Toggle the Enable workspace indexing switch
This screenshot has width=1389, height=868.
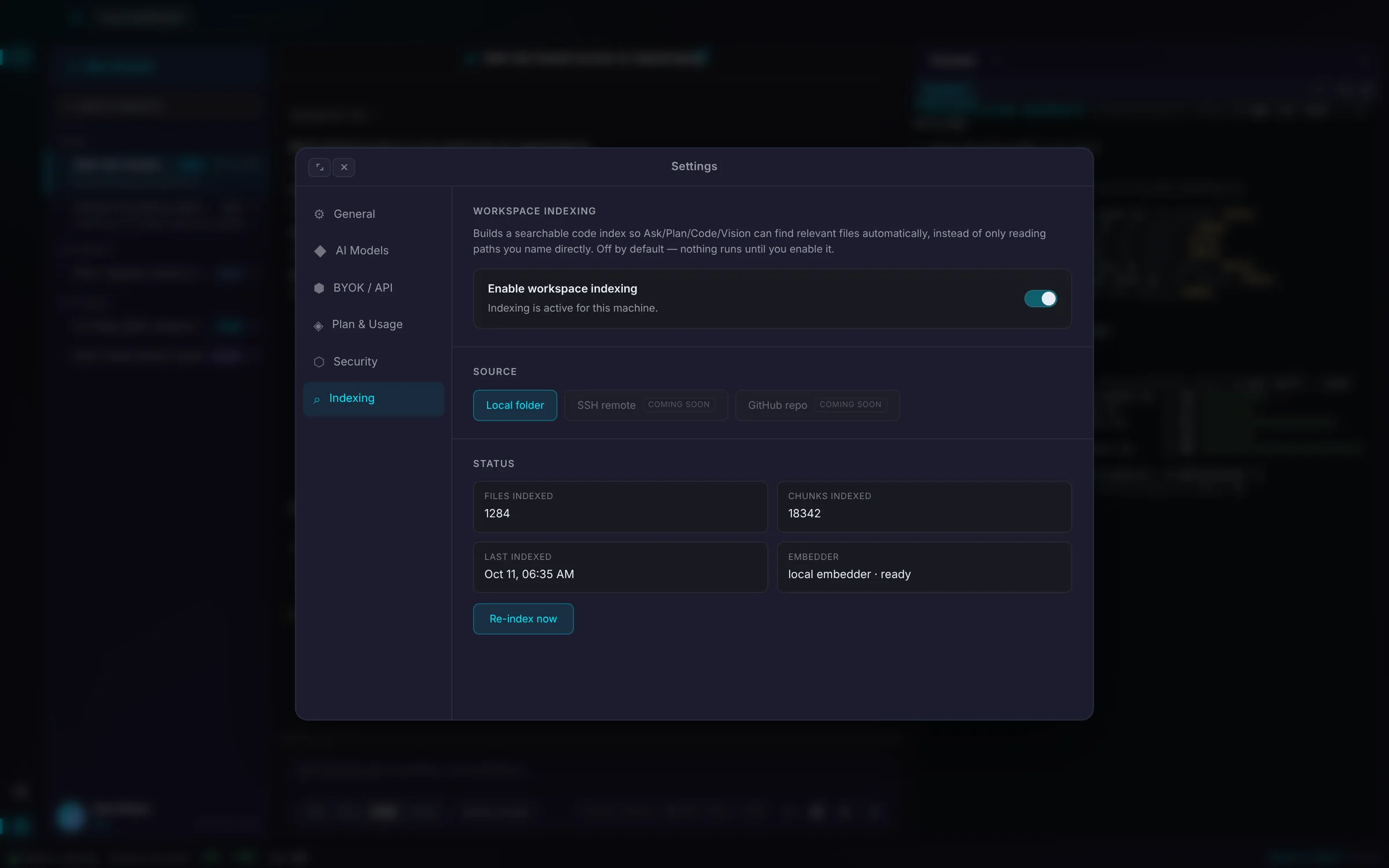1040,299
